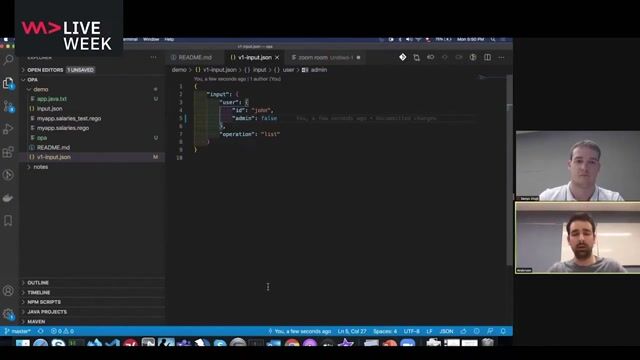Screen dimensions: 640x360
Task: Click the JSON language mode selector
Action: [446, 331]
